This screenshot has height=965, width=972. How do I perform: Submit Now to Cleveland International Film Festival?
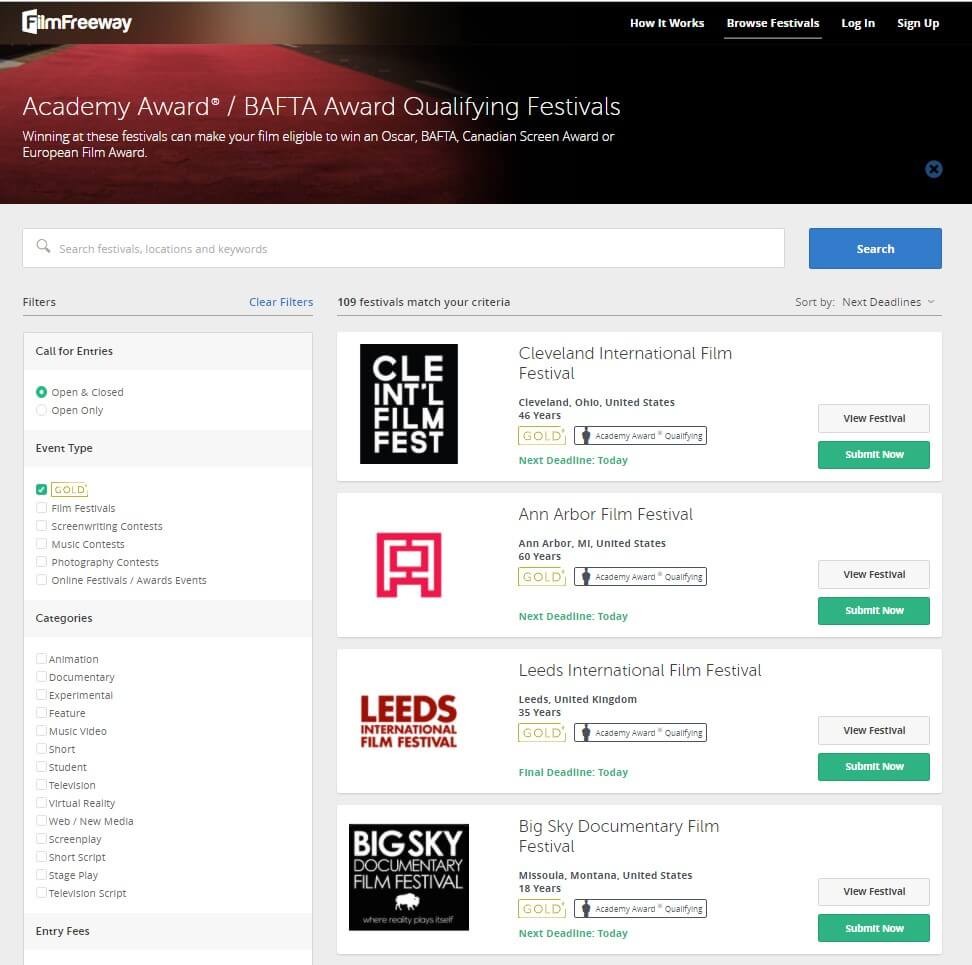(874, 454)
